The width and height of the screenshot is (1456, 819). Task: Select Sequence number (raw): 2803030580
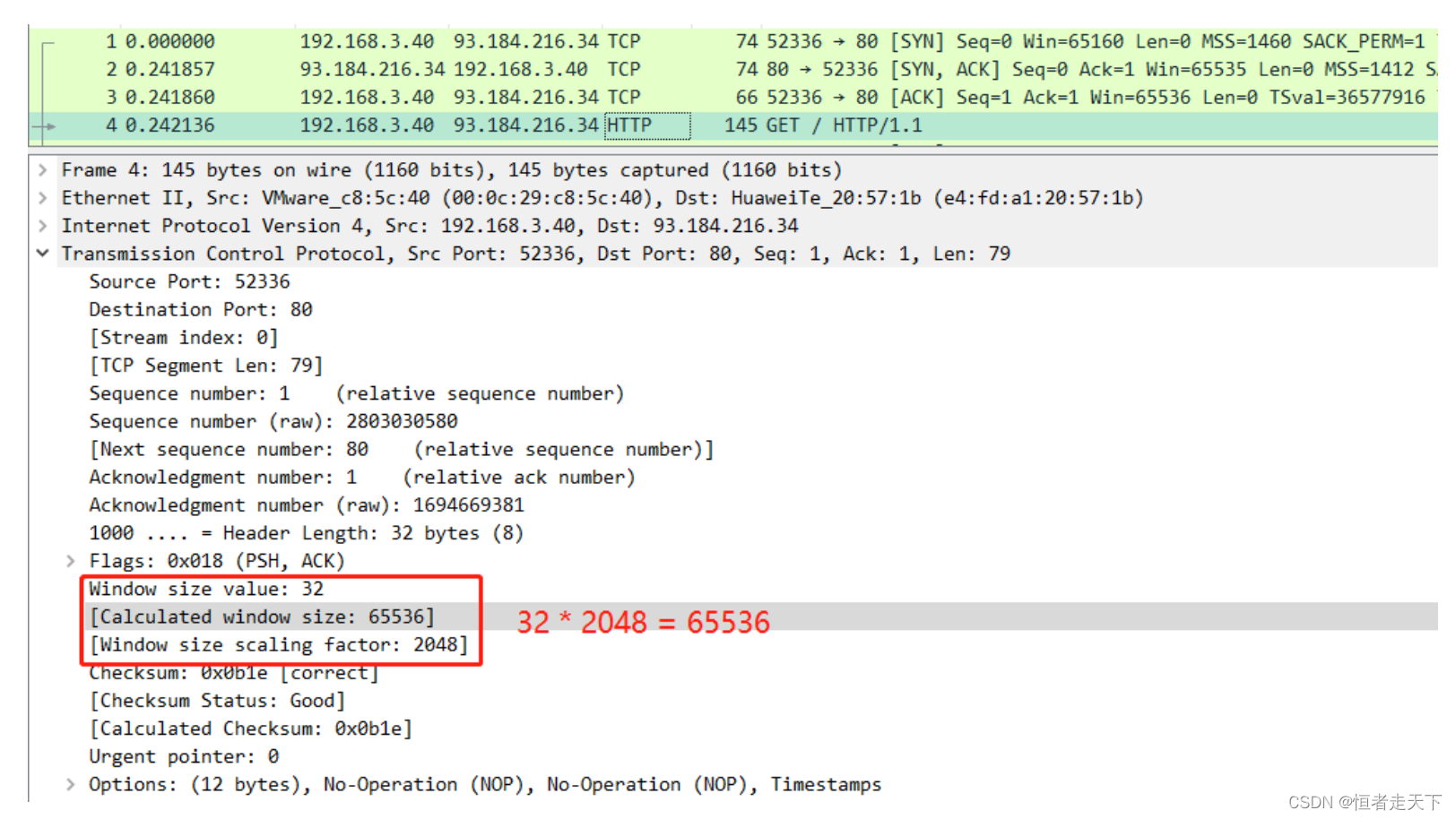(273, 421)
